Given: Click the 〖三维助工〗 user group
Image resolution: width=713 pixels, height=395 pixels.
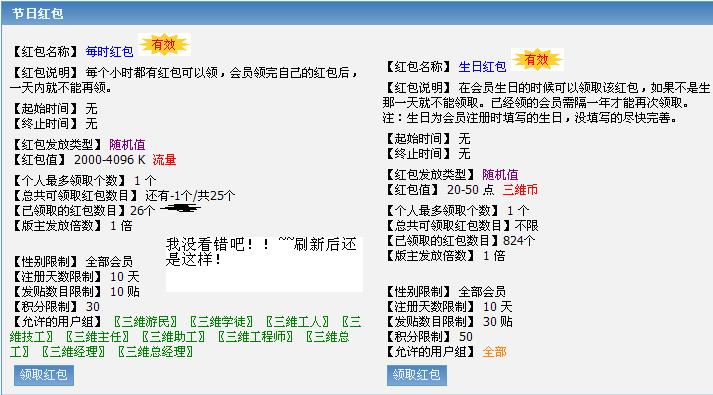Looking at the screenshot, I should (173, 337).
